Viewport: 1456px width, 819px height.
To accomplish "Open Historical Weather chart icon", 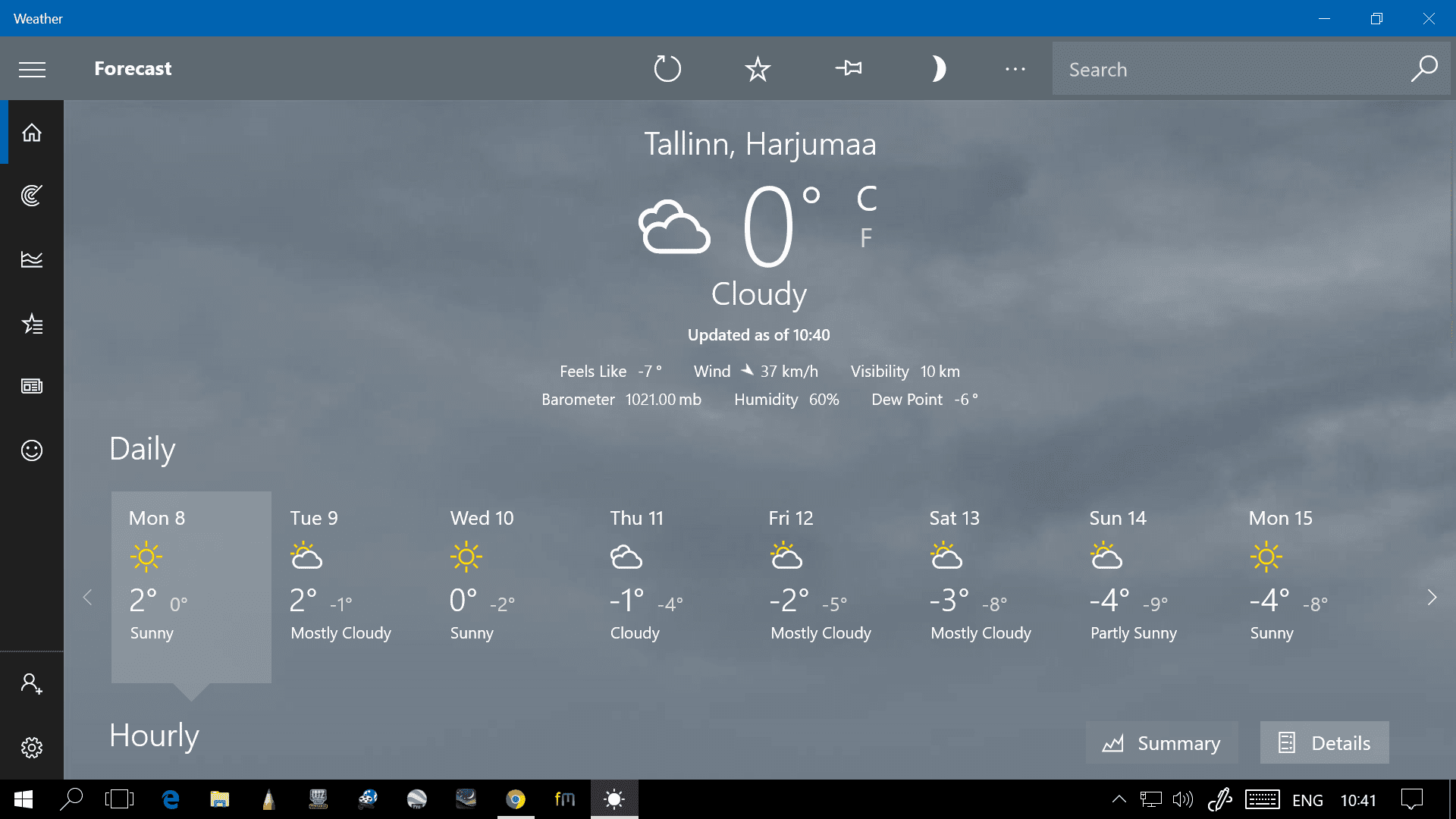I will 32,259.
